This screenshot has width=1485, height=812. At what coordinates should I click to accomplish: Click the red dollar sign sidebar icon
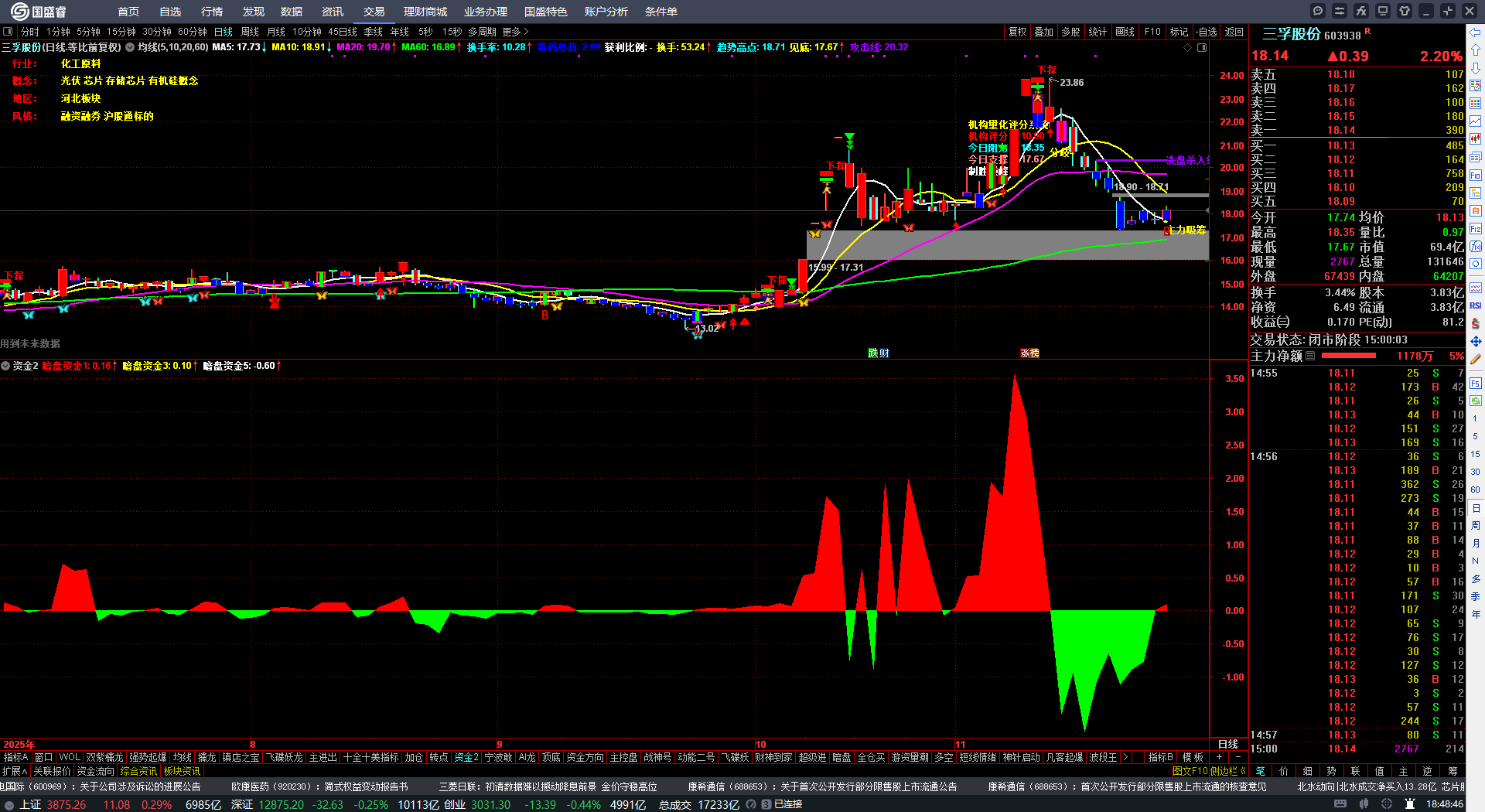(1476, 323)
